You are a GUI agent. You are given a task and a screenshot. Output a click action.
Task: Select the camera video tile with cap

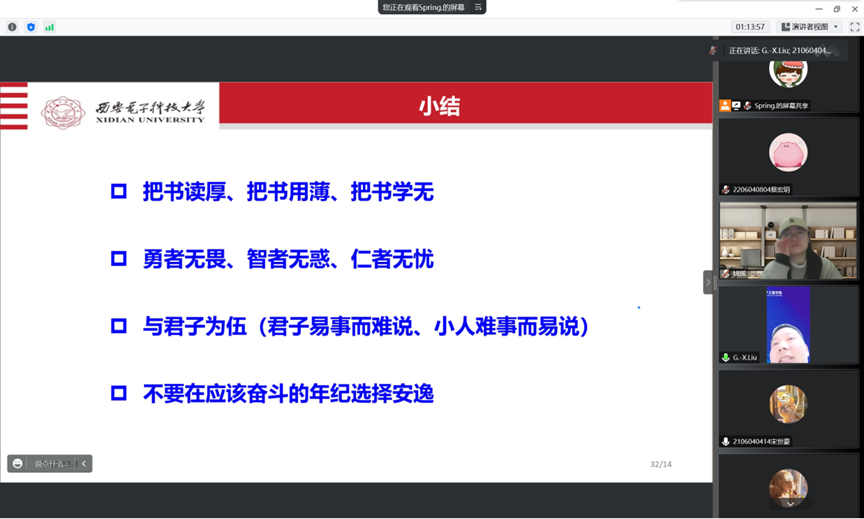pos(788,240)
